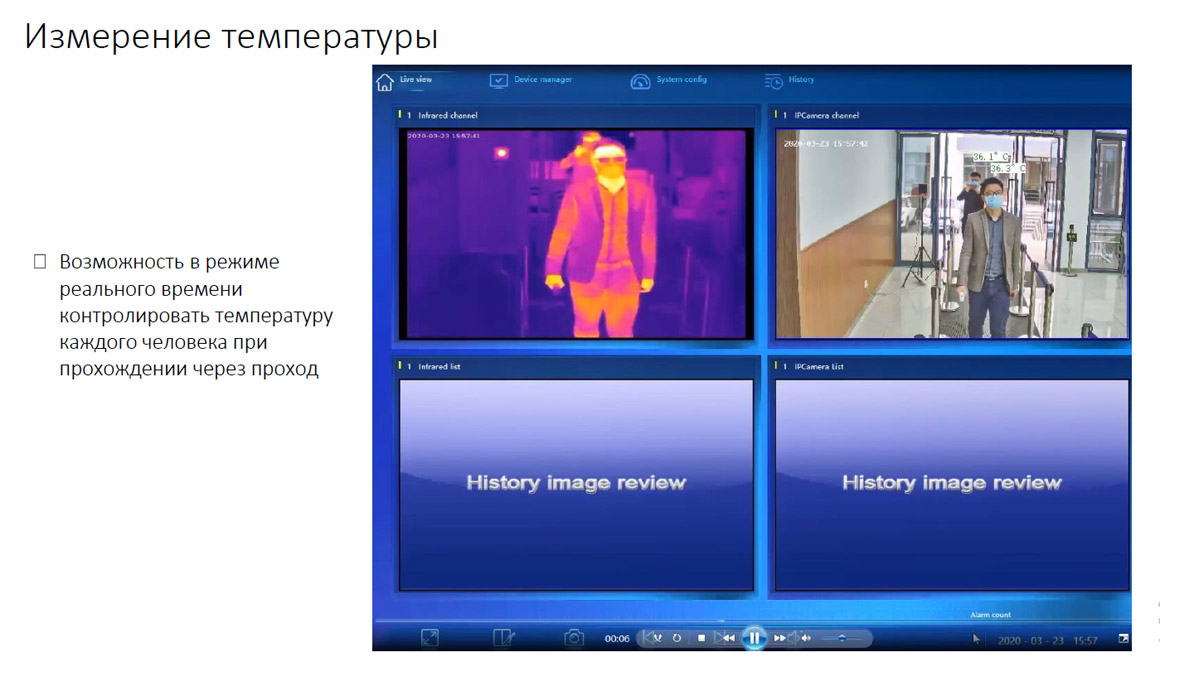The image size is (1195, 674).
Task: Adjust the volume slider
Action: pyautogui.click(x=843, y=638)
